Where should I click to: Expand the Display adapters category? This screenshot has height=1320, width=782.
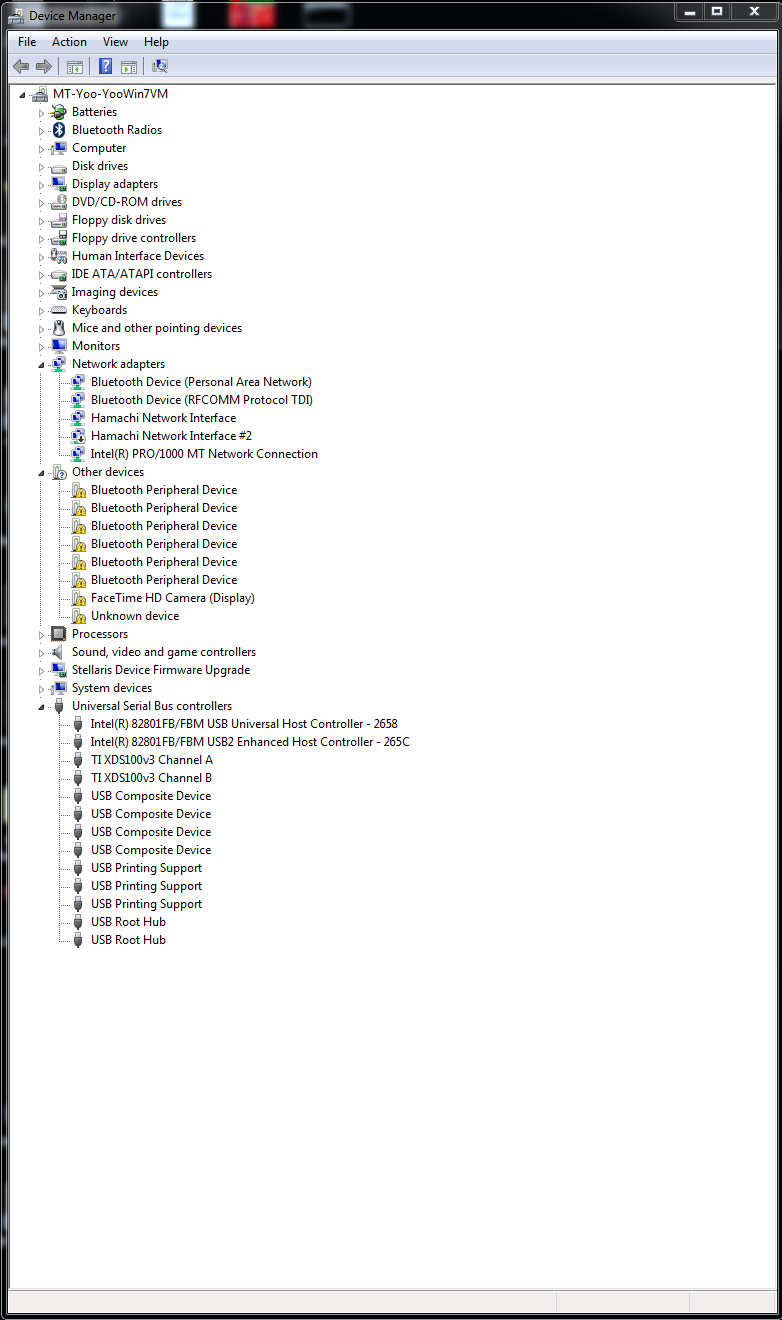[x=42, y=184]
